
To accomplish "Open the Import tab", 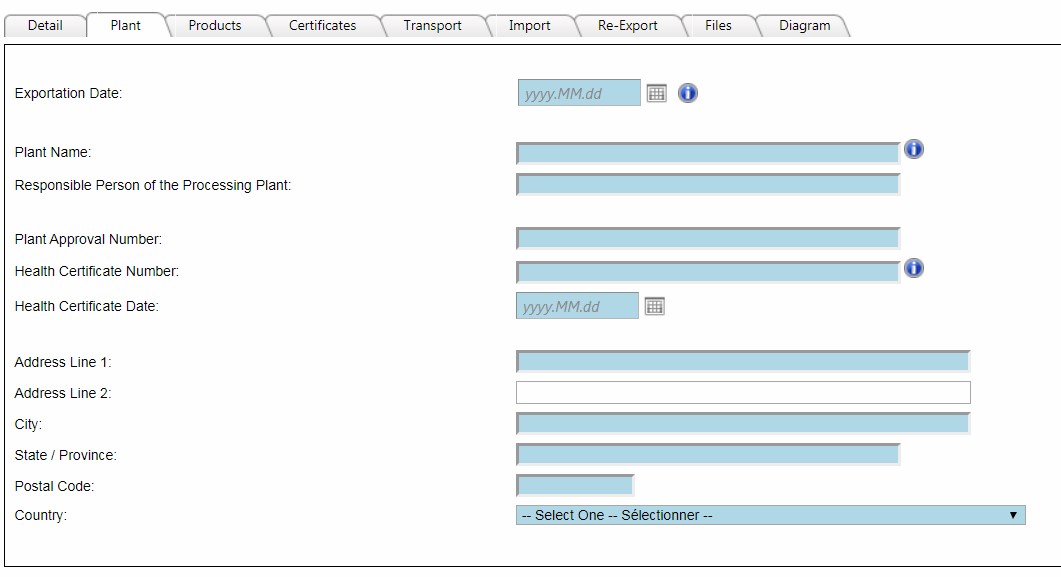I will tap(529, 26).
